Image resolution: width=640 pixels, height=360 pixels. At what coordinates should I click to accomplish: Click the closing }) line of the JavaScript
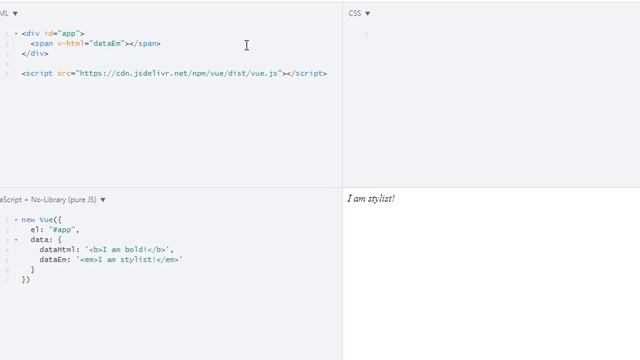tap(26, 280)
